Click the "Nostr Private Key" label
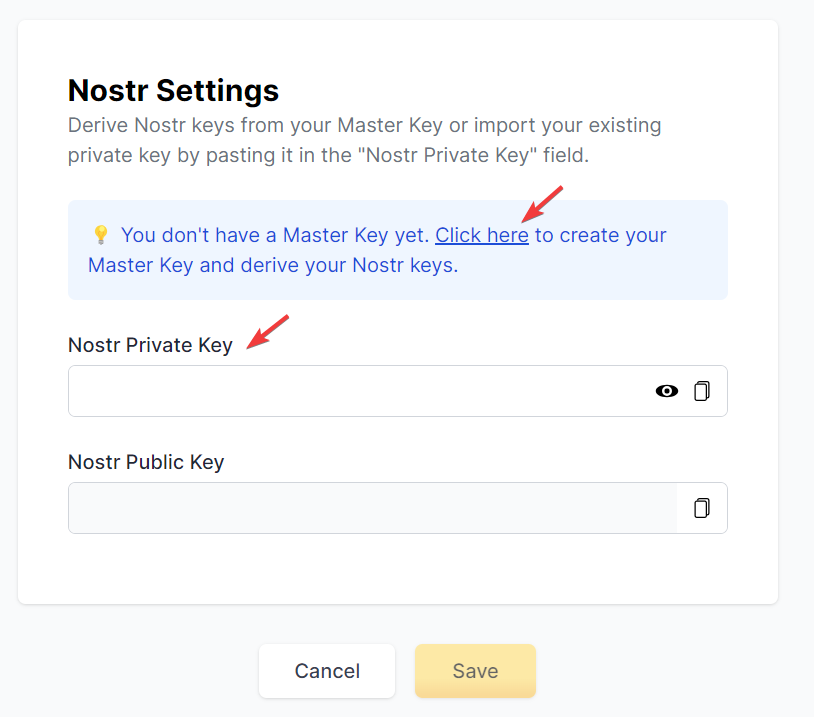This screenshot has width=814, height=717. pos(150,345)
